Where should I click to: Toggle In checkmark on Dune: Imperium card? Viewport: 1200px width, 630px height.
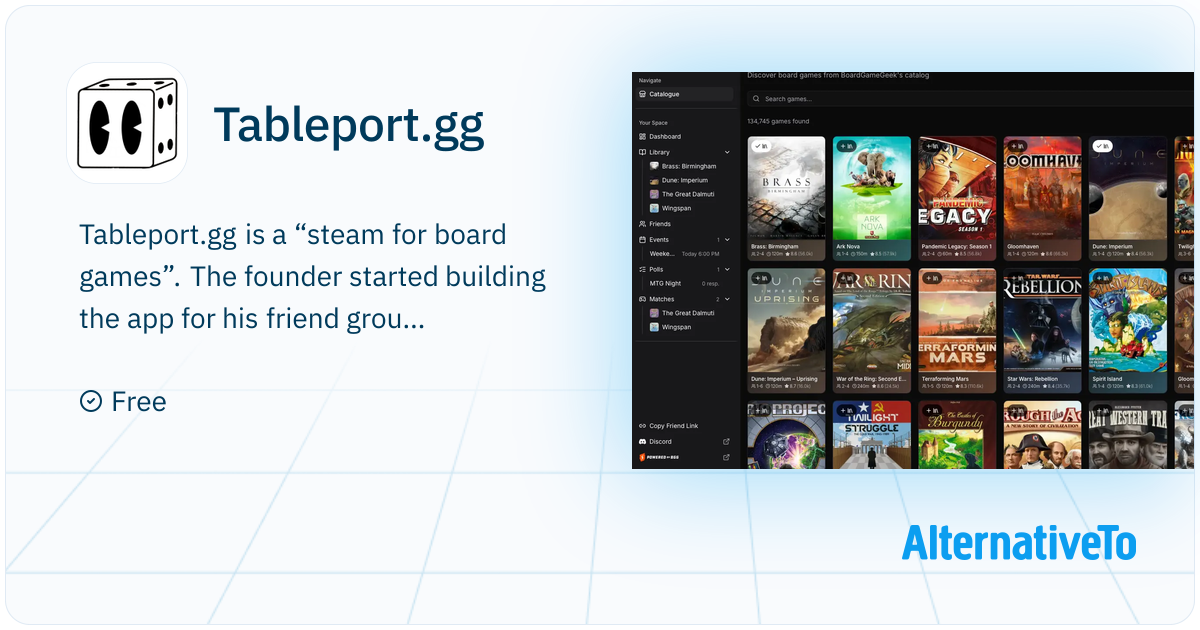click(x=1102, y=146)
